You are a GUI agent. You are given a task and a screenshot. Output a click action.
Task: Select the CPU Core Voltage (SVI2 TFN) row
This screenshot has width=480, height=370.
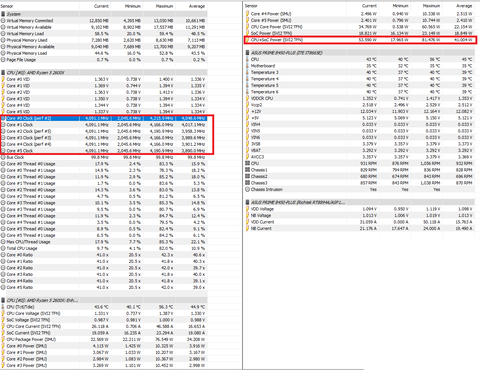tap(104, 313)
